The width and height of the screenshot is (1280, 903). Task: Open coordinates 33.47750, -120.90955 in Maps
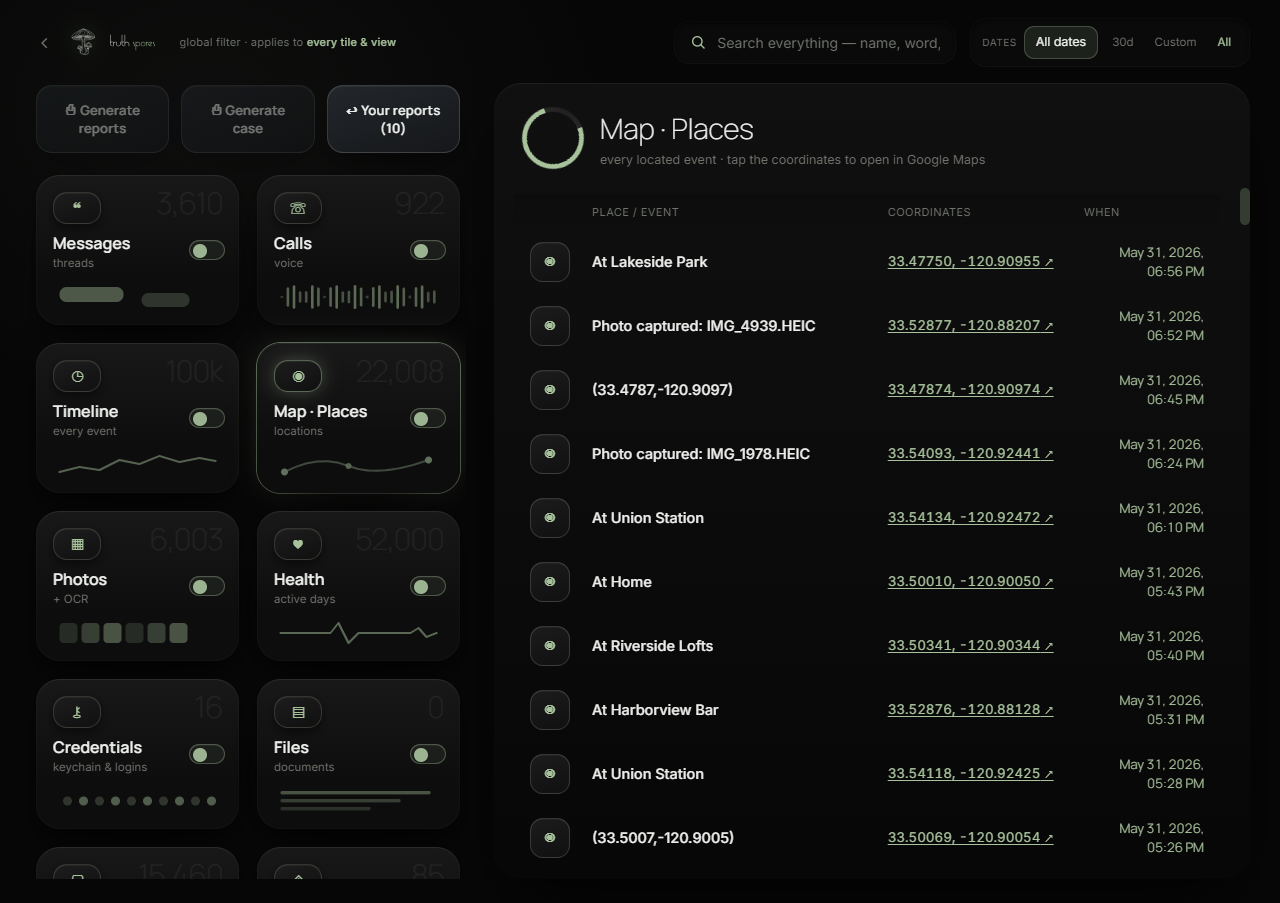[x=970, y=262]
